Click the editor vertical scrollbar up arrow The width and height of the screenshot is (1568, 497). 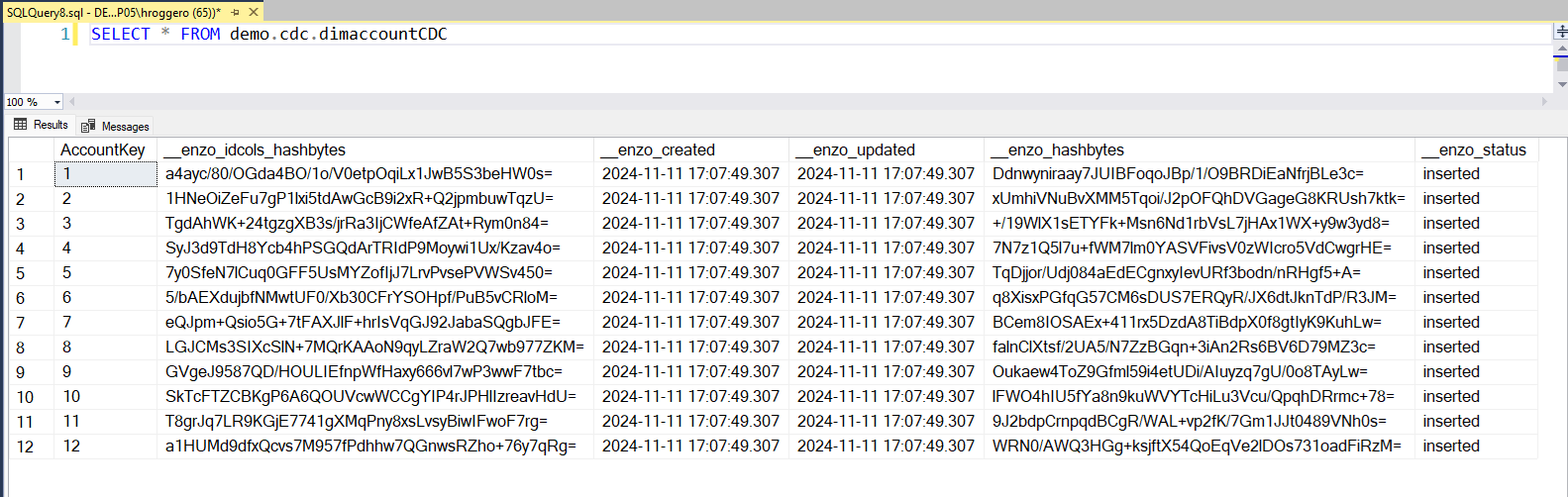(1560, 48)
